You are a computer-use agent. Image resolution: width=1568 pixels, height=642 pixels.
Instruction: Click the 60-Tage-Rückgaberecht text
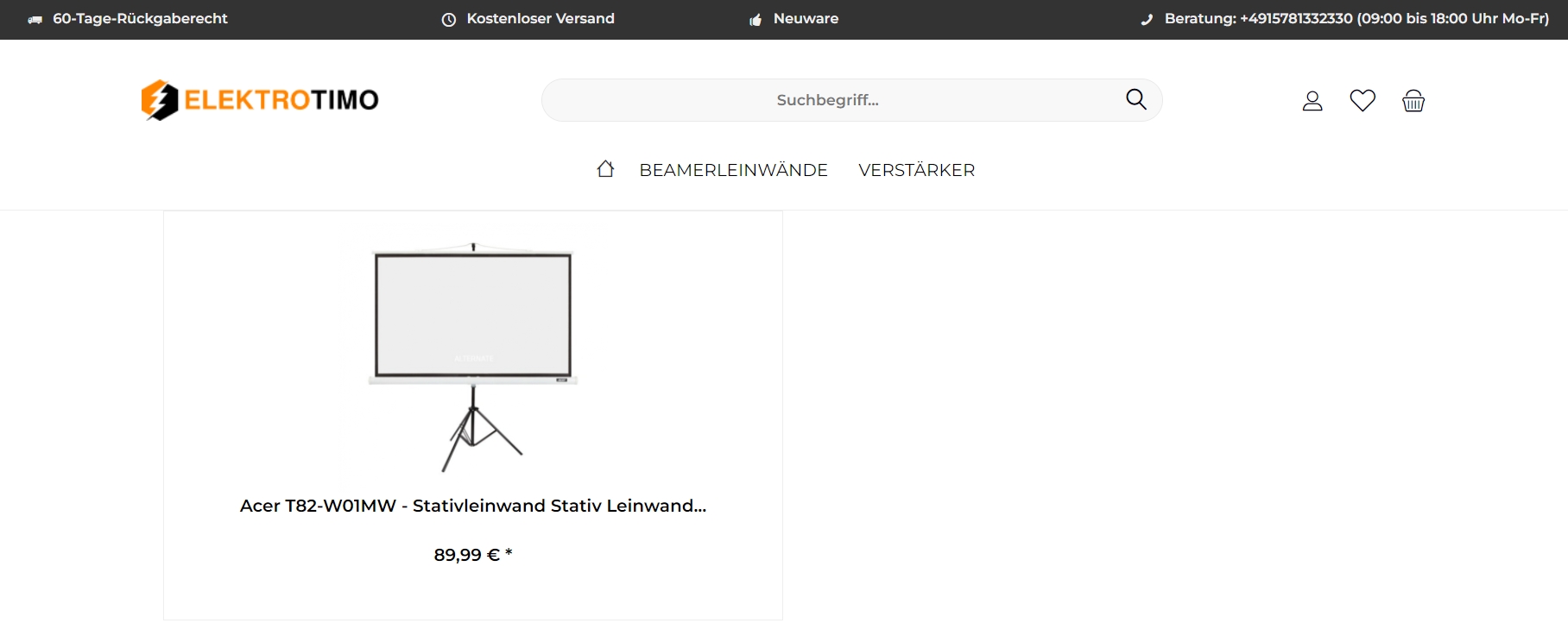click(x=140, y=19)
